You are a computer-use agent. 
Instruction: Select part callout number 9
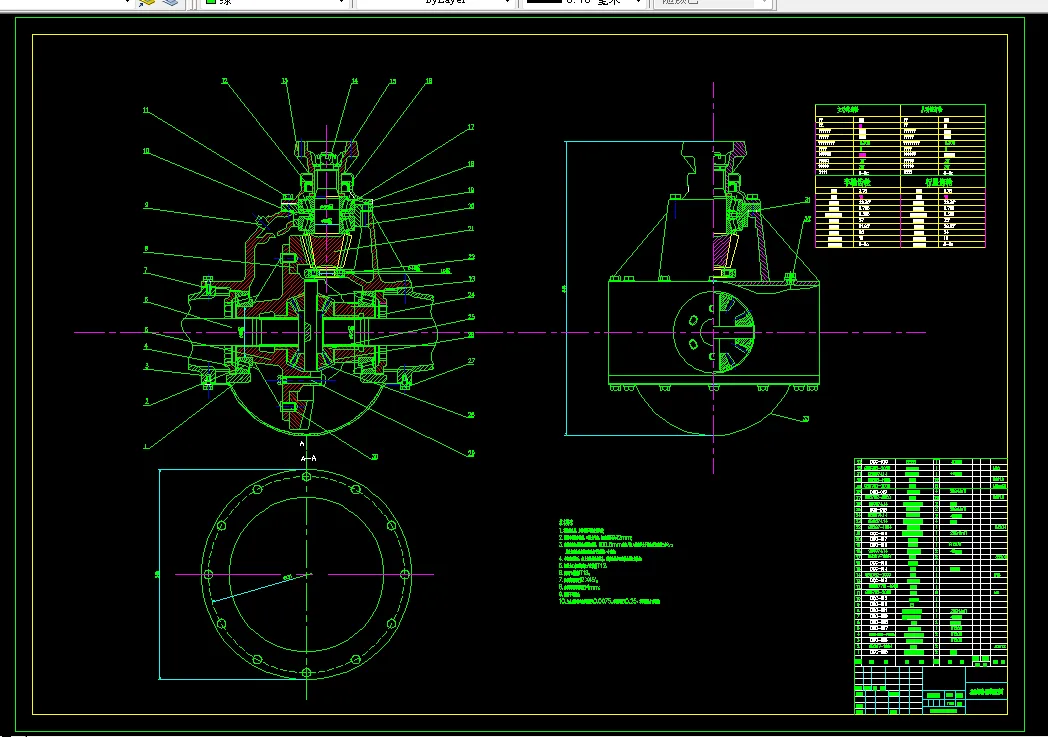click(x=146, y=205)
